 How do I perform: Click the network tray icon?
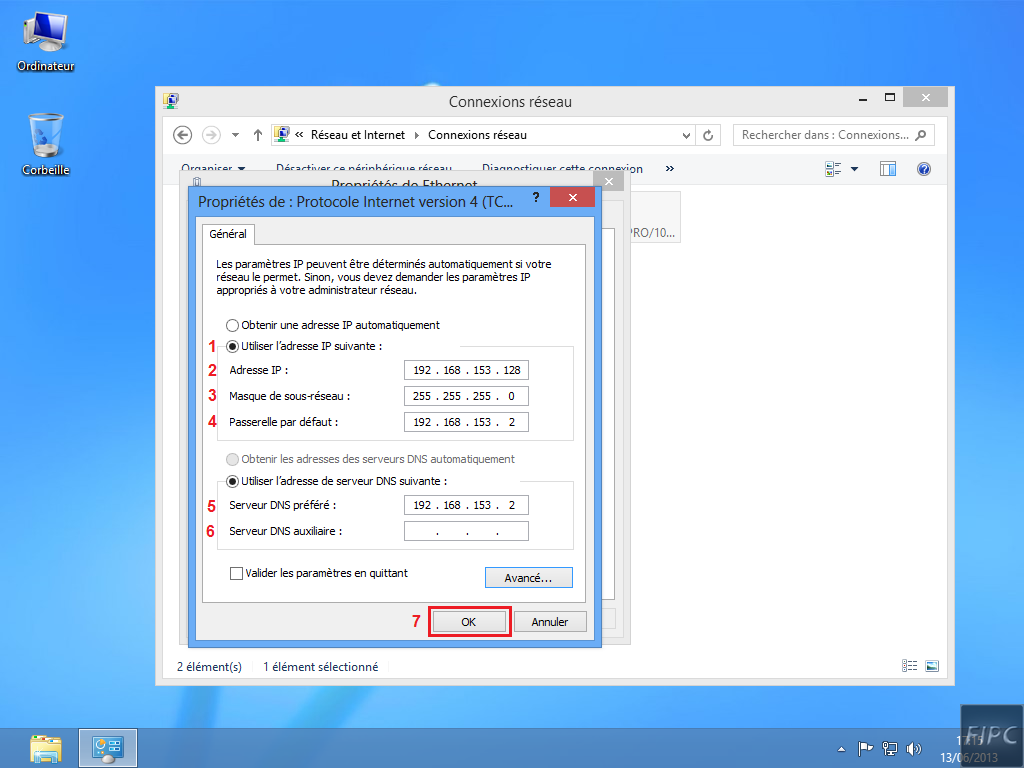(x=889, y=748)
